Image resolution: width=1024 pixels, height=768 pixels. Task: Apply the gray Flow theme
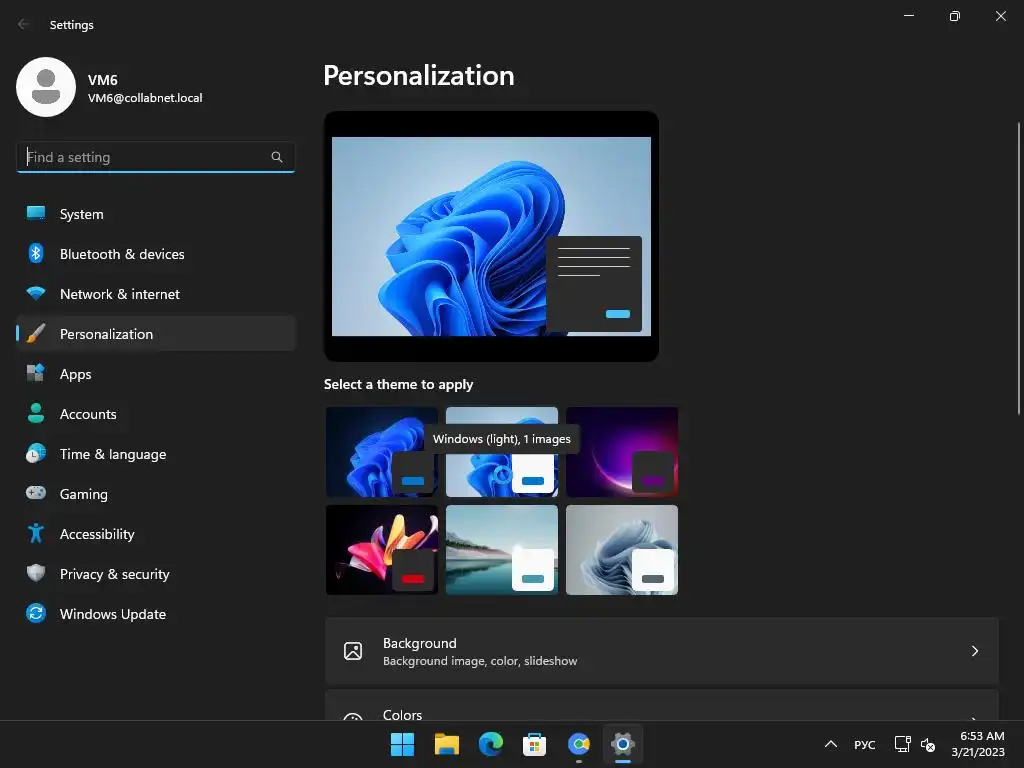[622, 550]
